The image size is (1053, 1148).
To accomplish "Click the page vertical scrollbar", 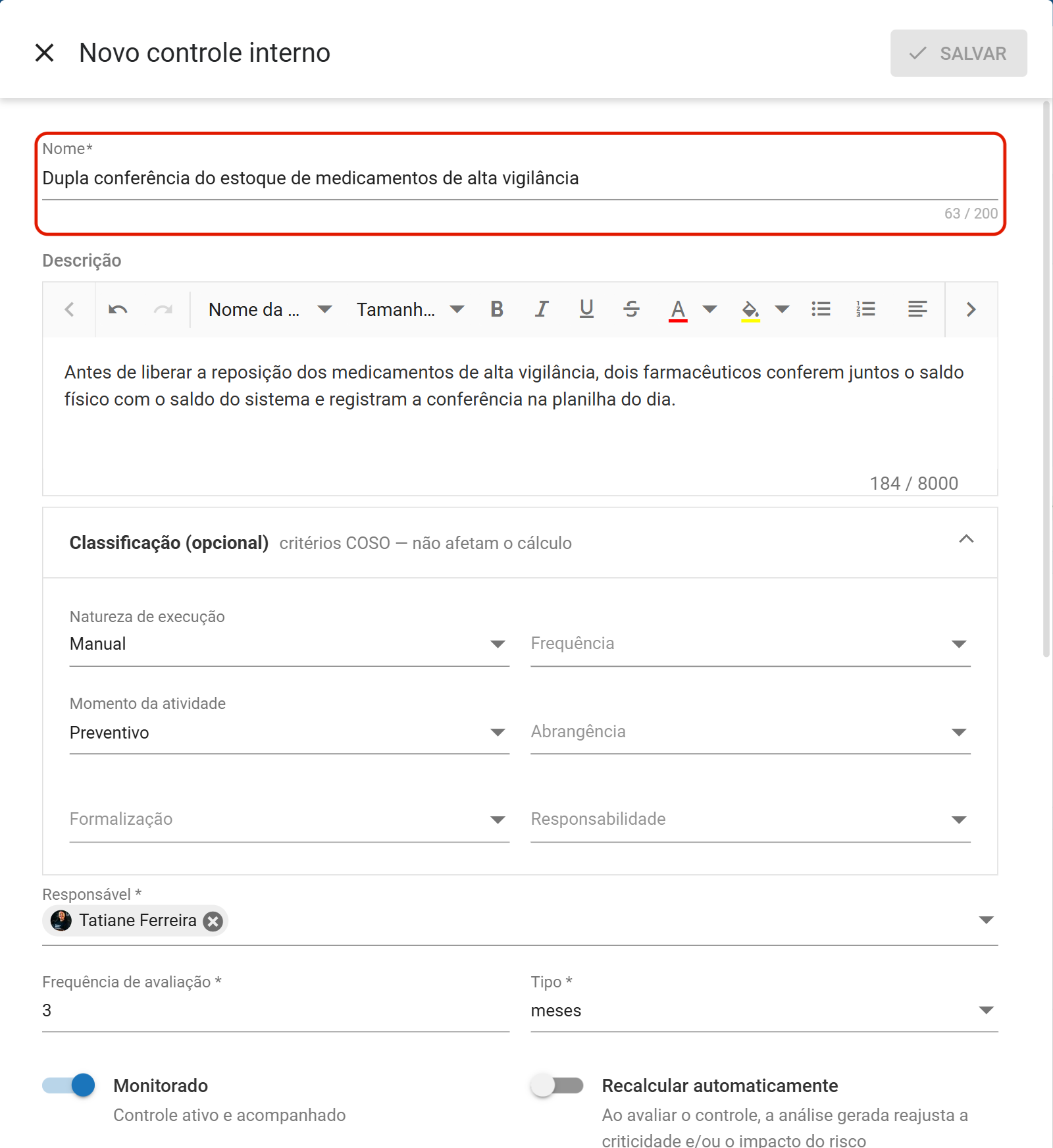I will click(x=1046, y=380).
